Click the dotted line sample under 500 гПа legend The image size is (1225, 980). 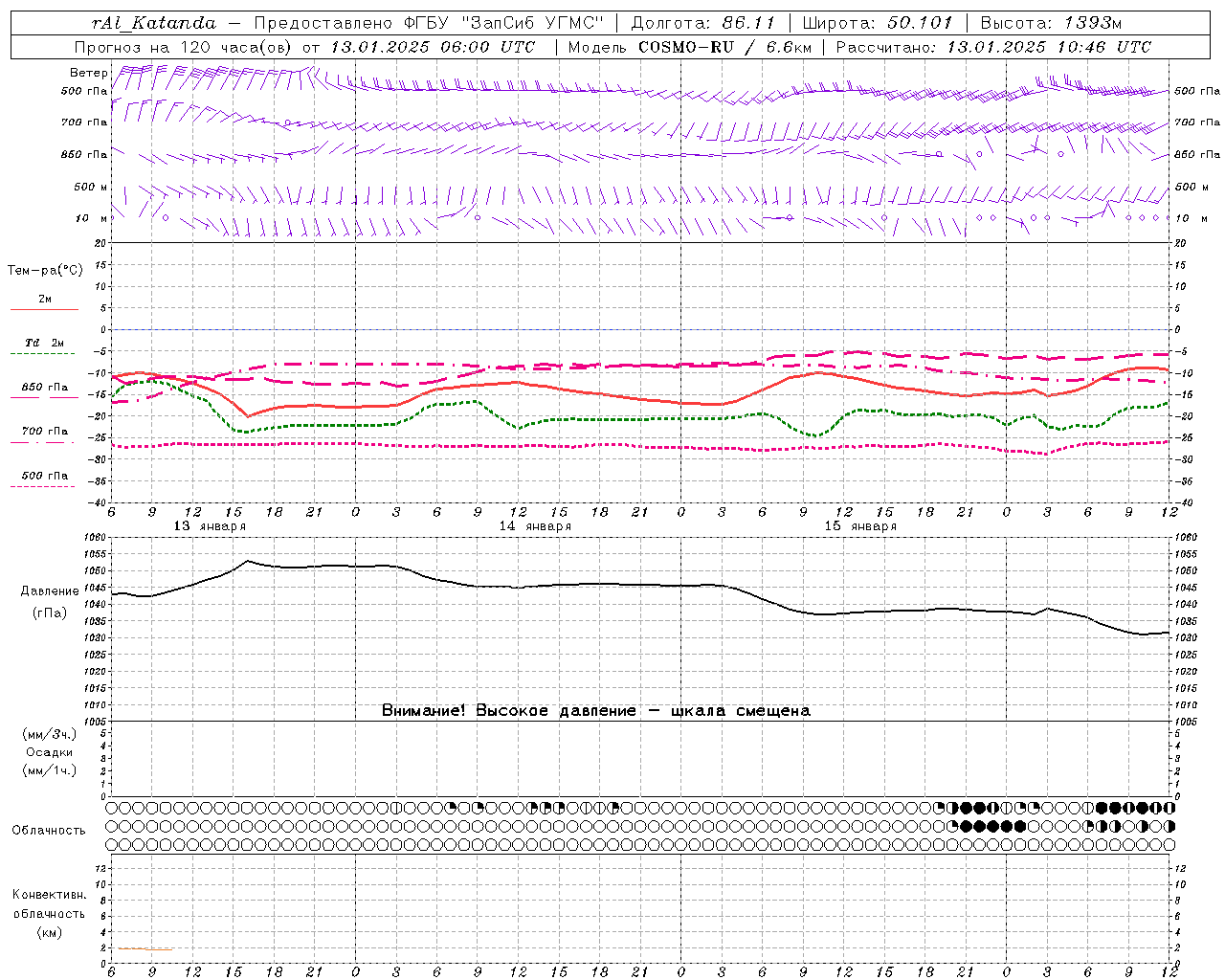pyautogui.click(x=43, y=486)
